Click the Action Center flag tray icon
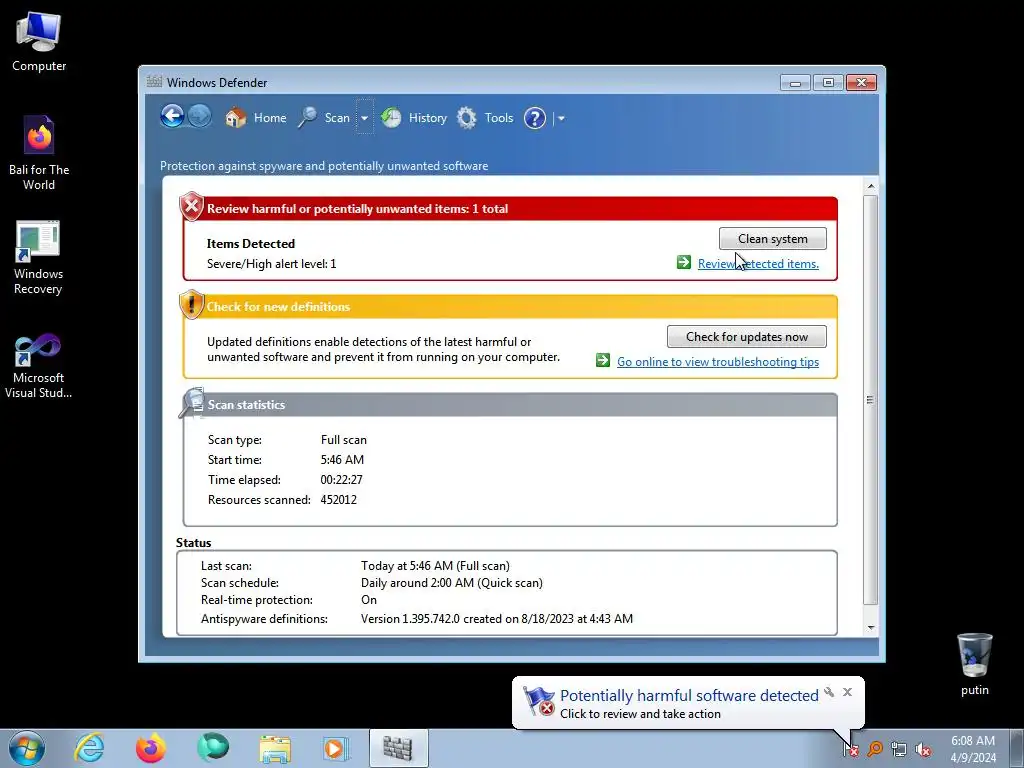This screenshot has height=768, width=1024. [850, 748]
